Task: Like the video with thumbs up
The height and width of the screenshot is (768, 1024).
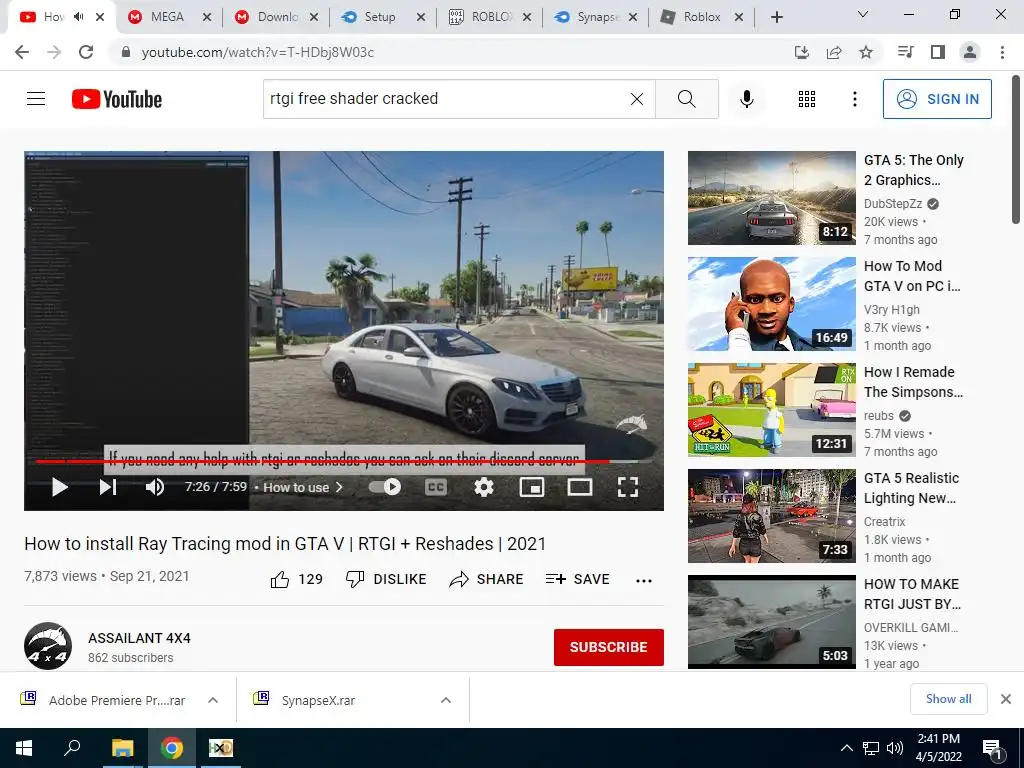Action: [x=280, y=579]
